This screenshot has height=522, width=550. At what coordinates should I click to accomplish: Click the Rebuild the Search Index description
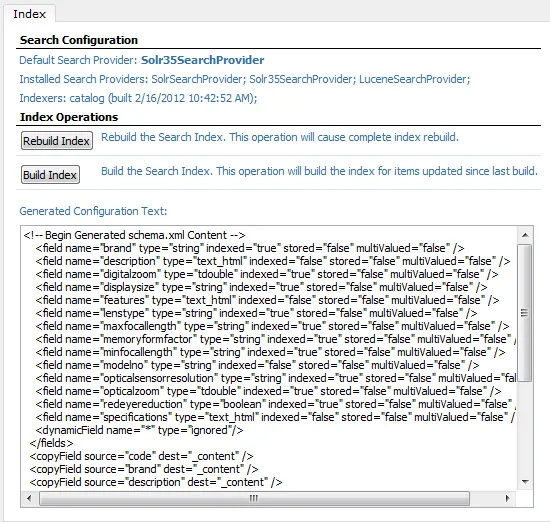click(280, 137)
